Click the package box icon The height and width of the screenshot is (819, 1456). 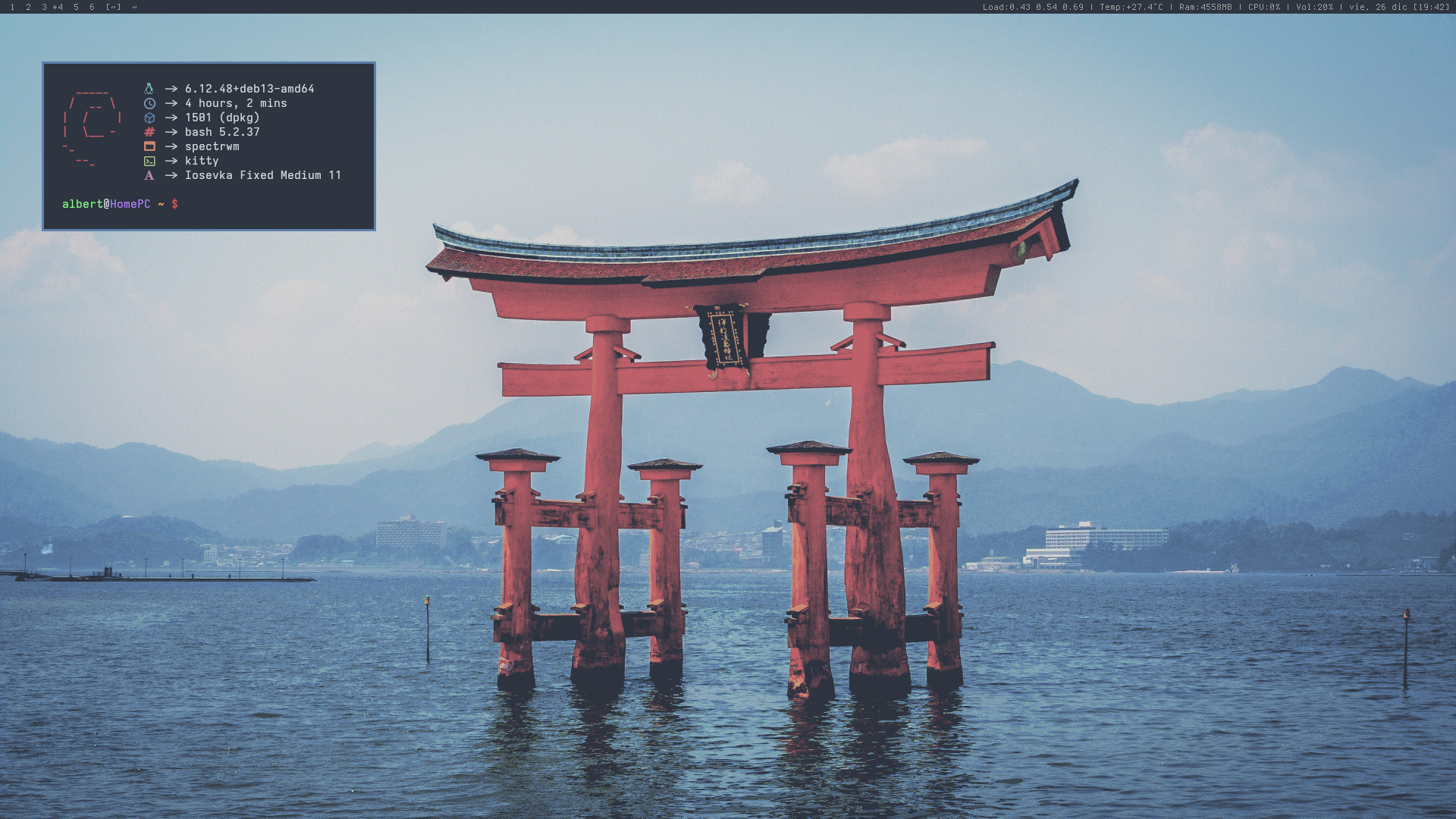149,118
